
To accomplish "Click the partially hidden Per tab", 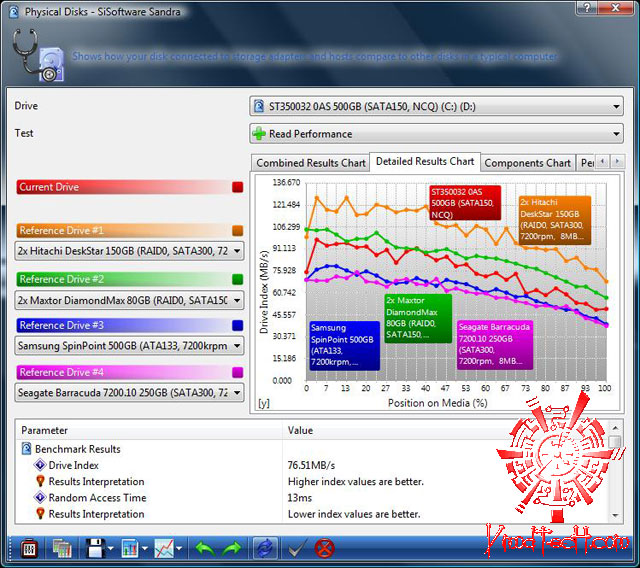I will tap(586, 163).
